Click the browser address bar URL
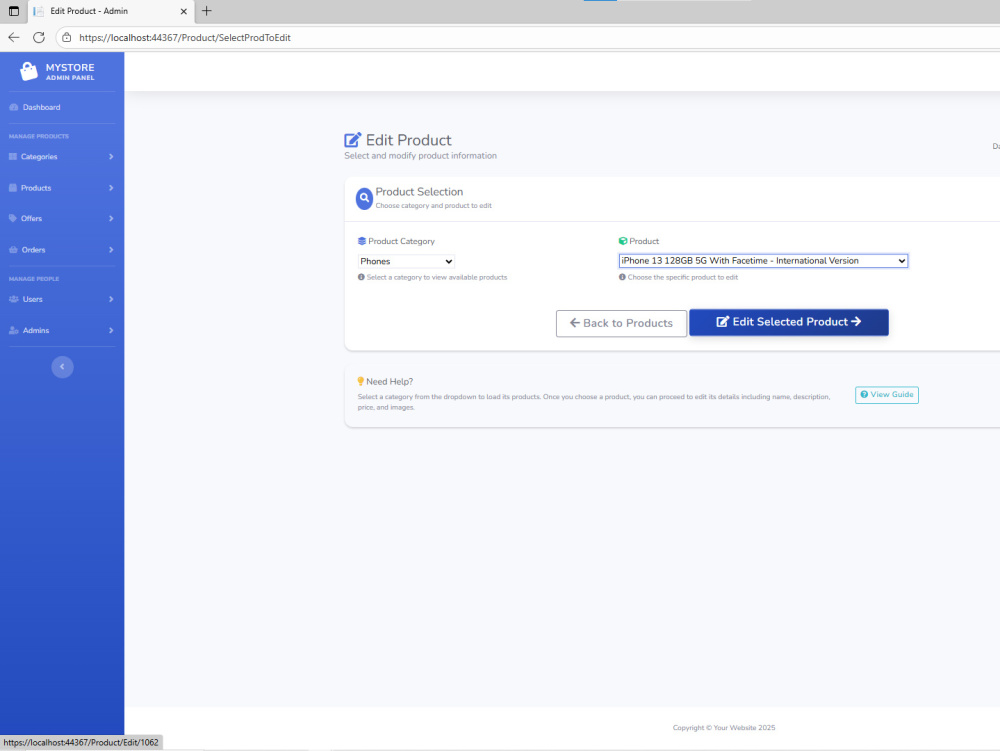 [185, 38]
